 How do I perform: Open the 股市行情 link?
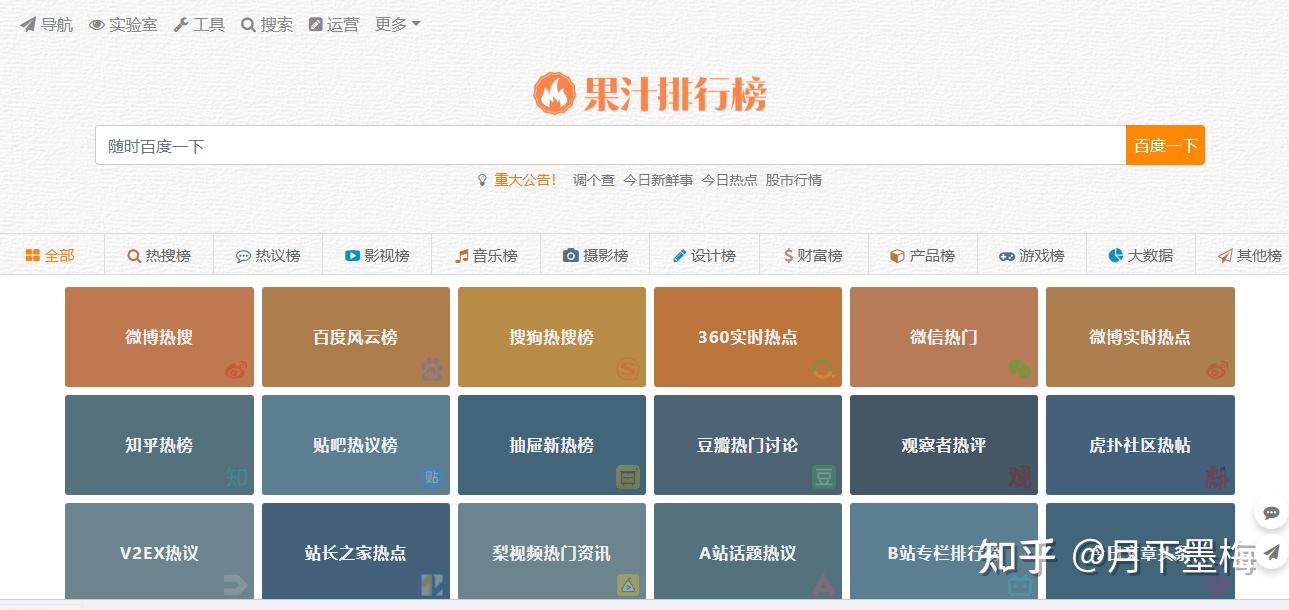click(794, 180)
